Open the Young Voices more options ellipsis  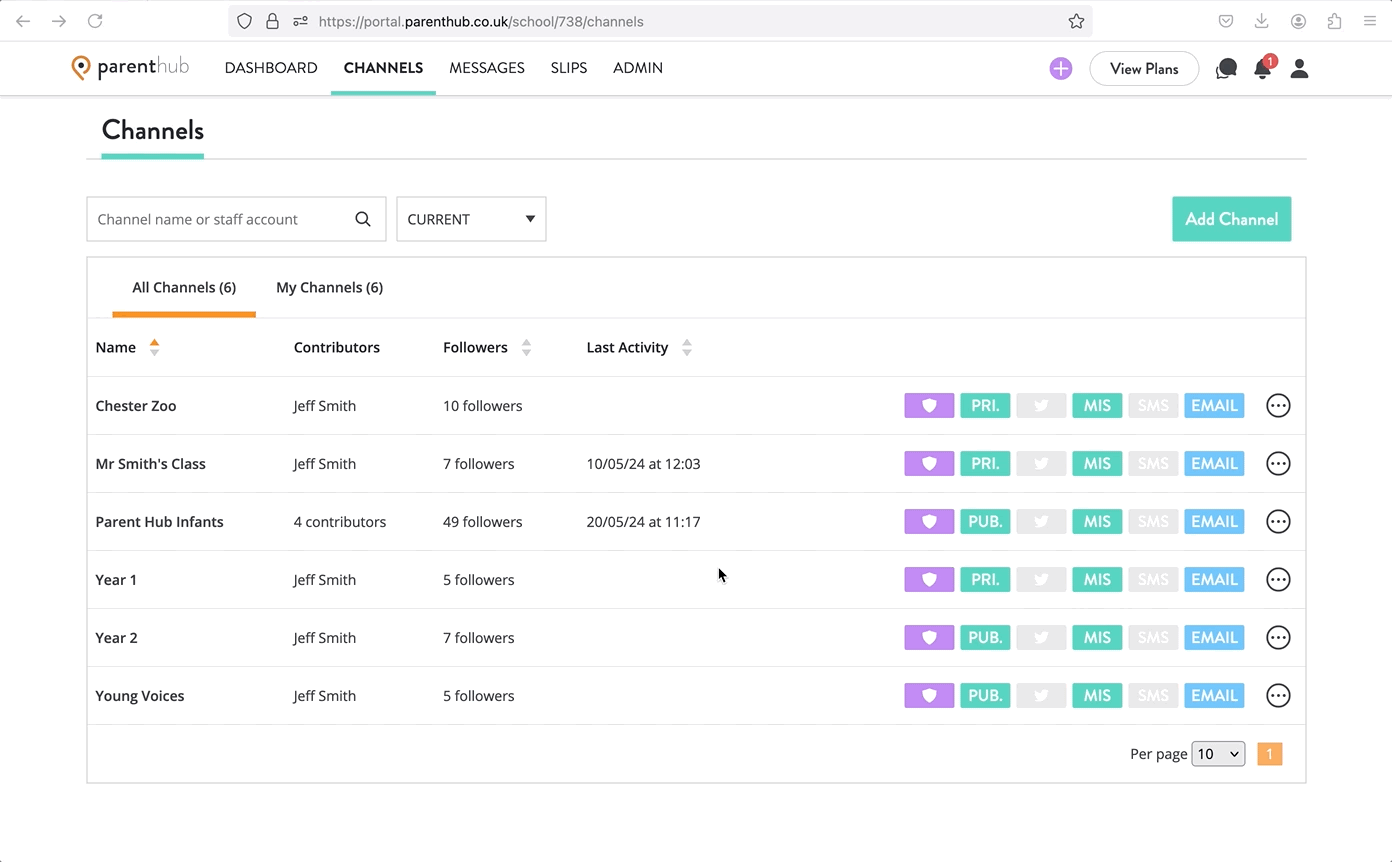click(1278, 696)
